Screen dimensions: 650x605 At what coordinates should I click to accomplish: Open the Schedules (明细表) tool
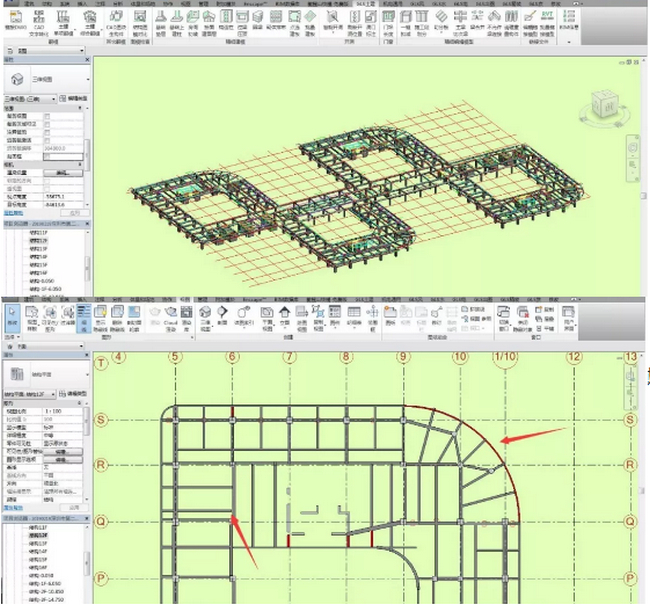tap(354, 316)
